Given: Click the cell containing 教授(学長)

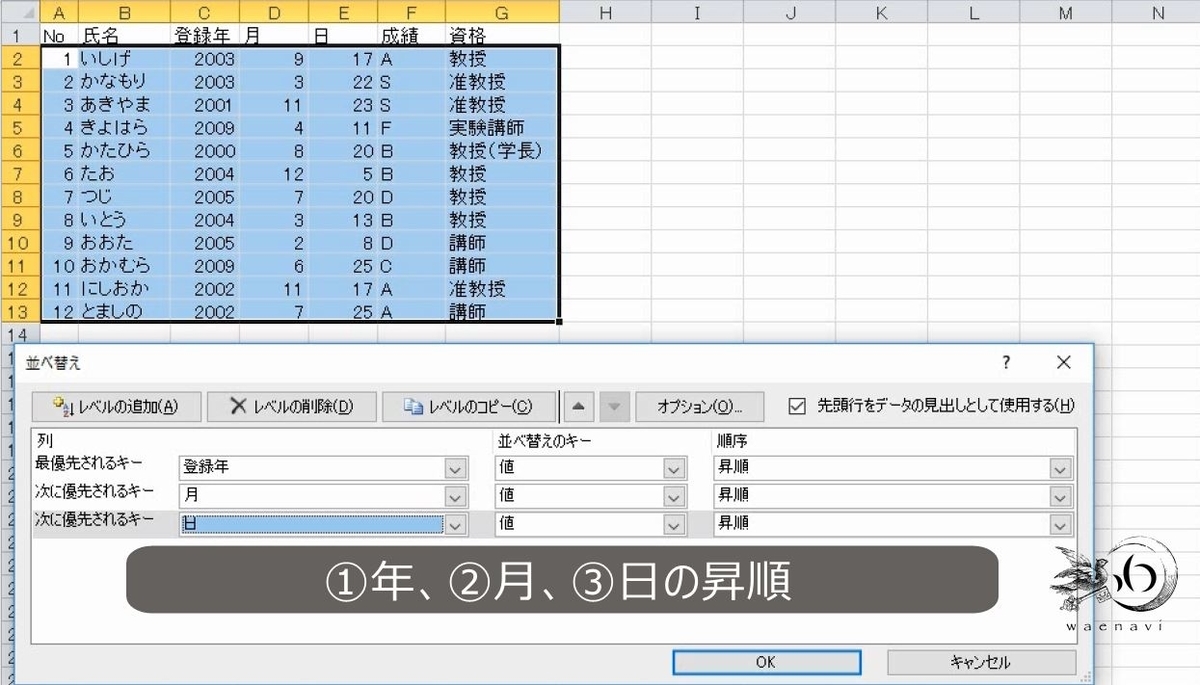Looking at the screenshot, I should tap(502, 150).
